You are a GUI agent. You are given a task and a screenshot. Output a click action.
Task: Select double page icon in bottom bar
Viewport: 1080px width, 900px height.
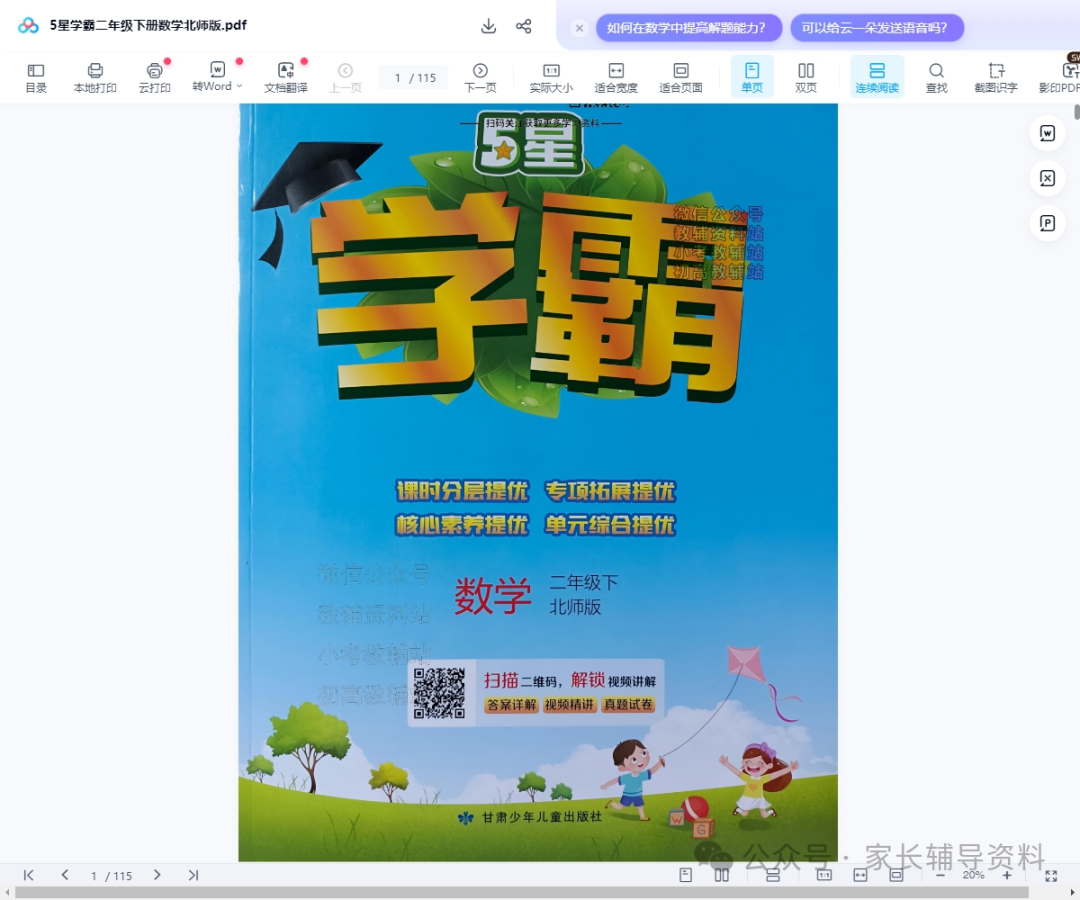721,875
